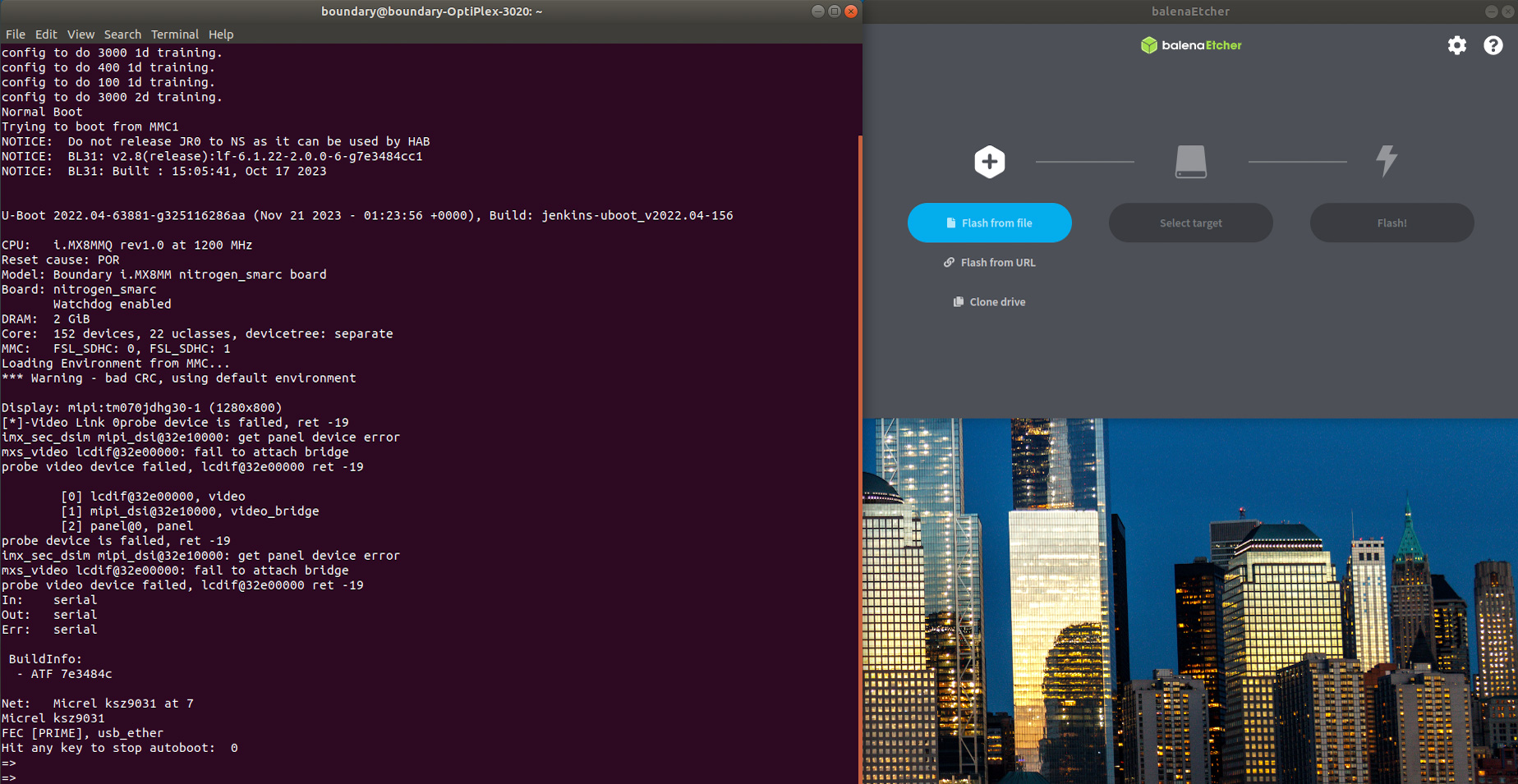Open balenaEtcher settings gear

click(1456, 45)
